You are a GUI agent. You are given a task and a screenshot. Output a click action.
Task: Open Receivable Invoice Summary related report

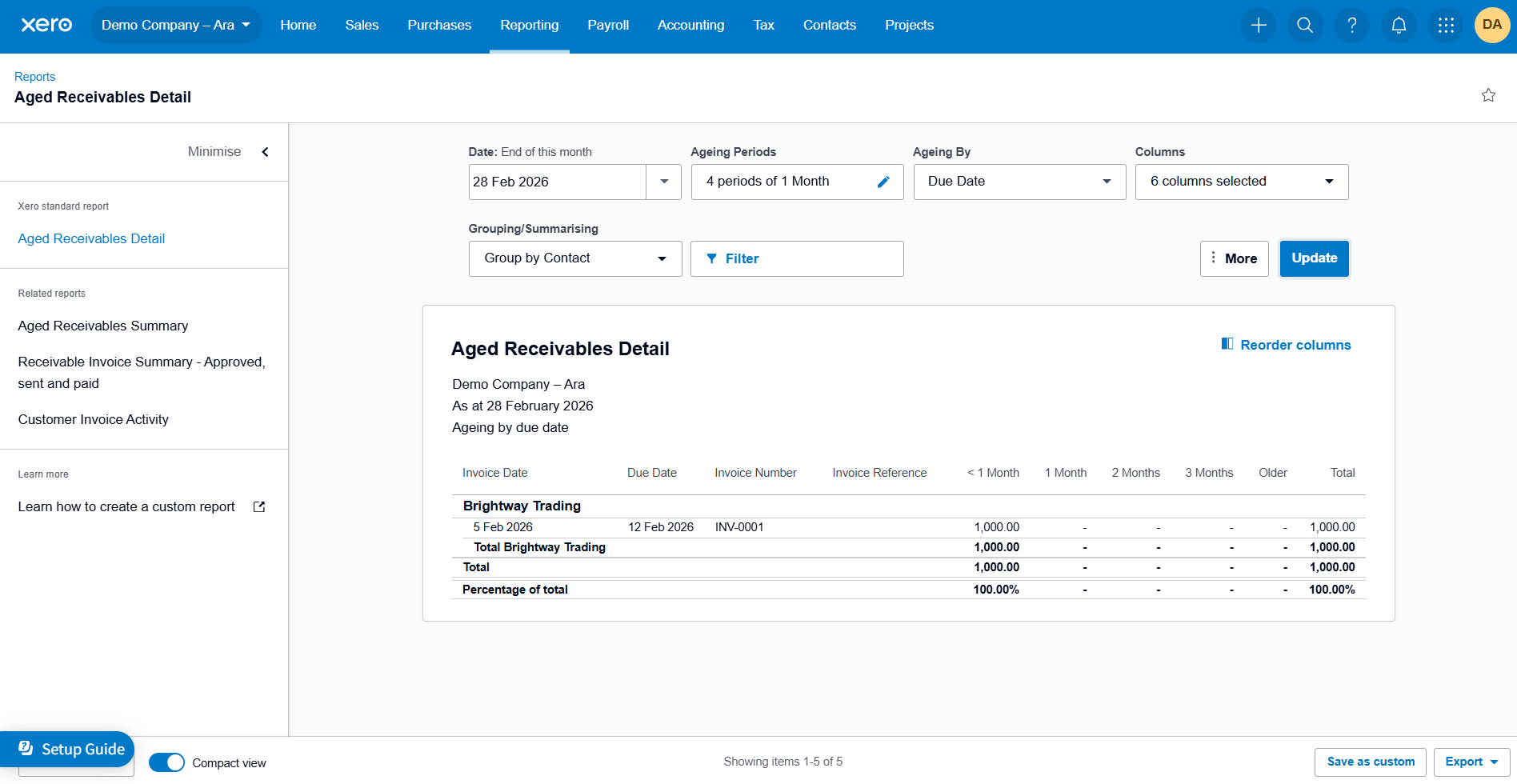(x=142, y=373)
